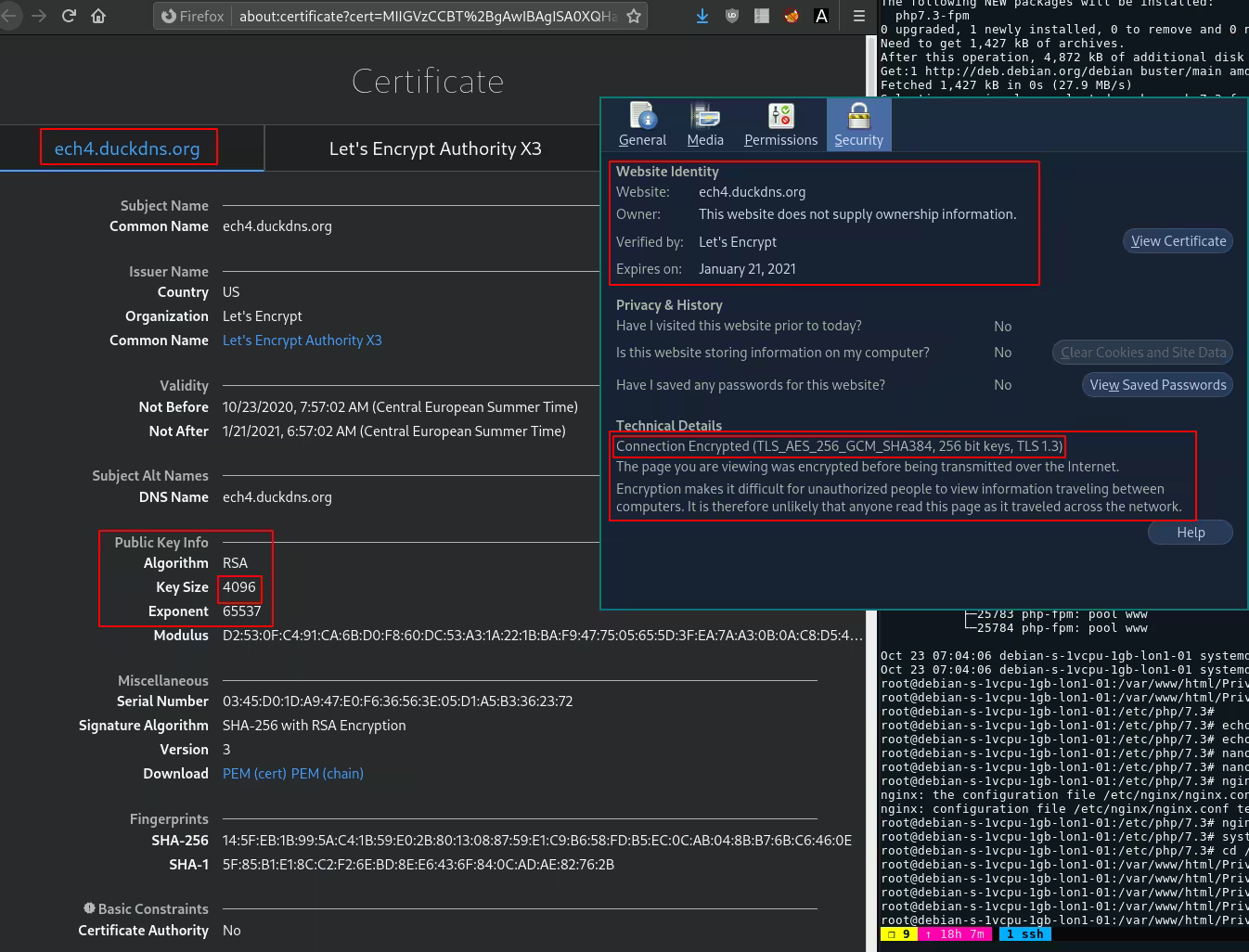1249x952 pixels.
Task: Open the Firefox home page icon
Action: [x=98, y=16]
